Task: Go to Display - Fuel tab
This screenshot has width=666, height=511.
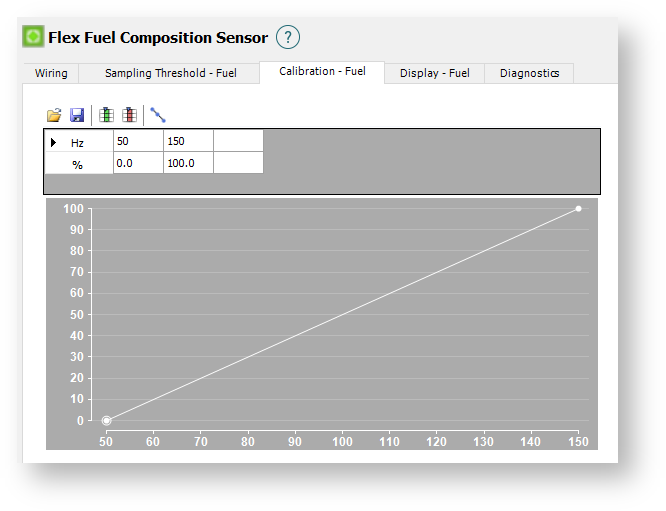Action: (x=435, y=73)
